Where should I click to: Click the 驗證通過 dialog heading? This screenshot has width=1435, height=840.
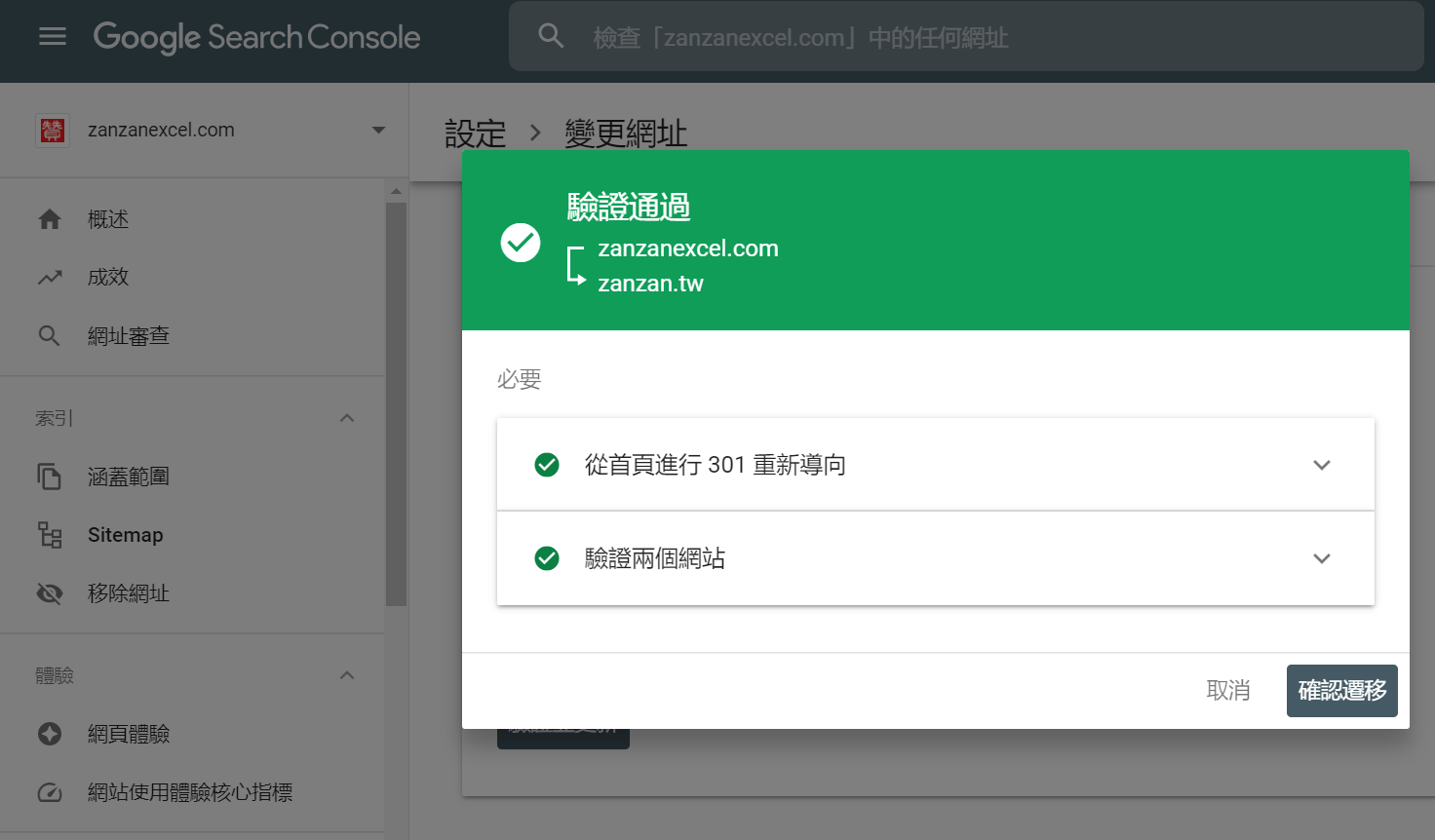629,207
